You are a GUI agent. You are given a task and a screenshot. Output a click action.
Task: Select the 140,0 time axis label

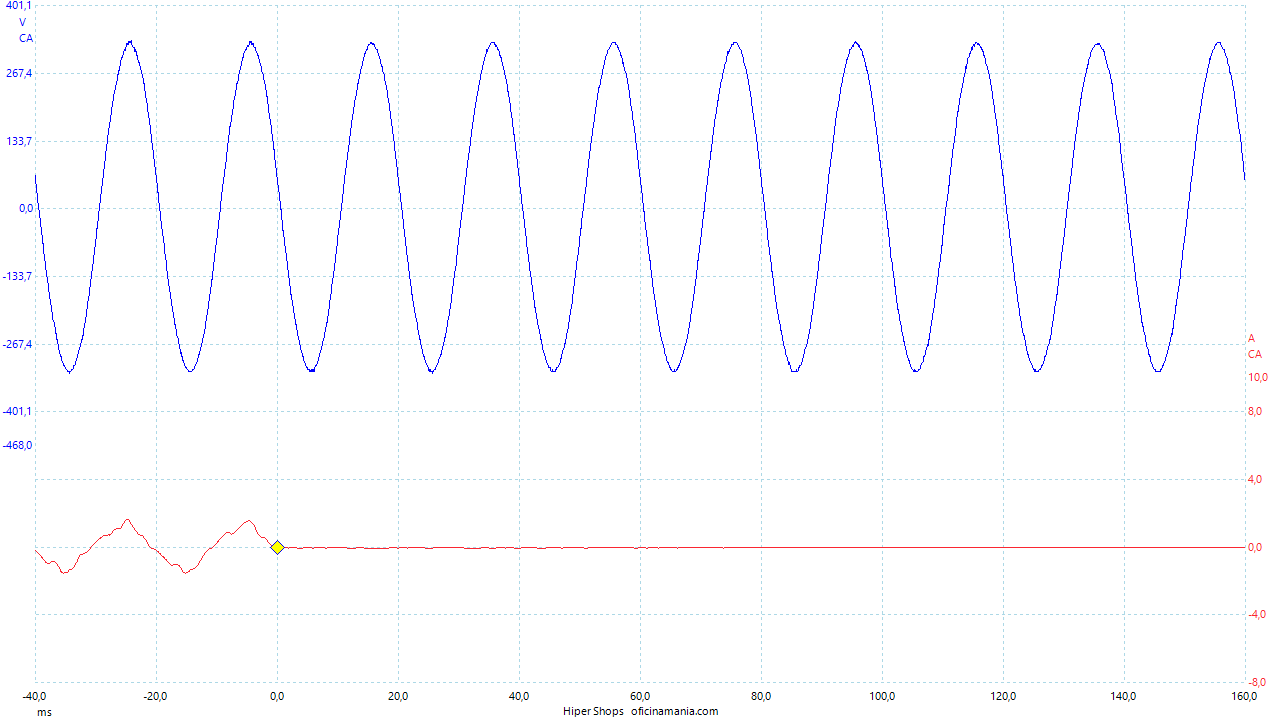[1124, 696]
